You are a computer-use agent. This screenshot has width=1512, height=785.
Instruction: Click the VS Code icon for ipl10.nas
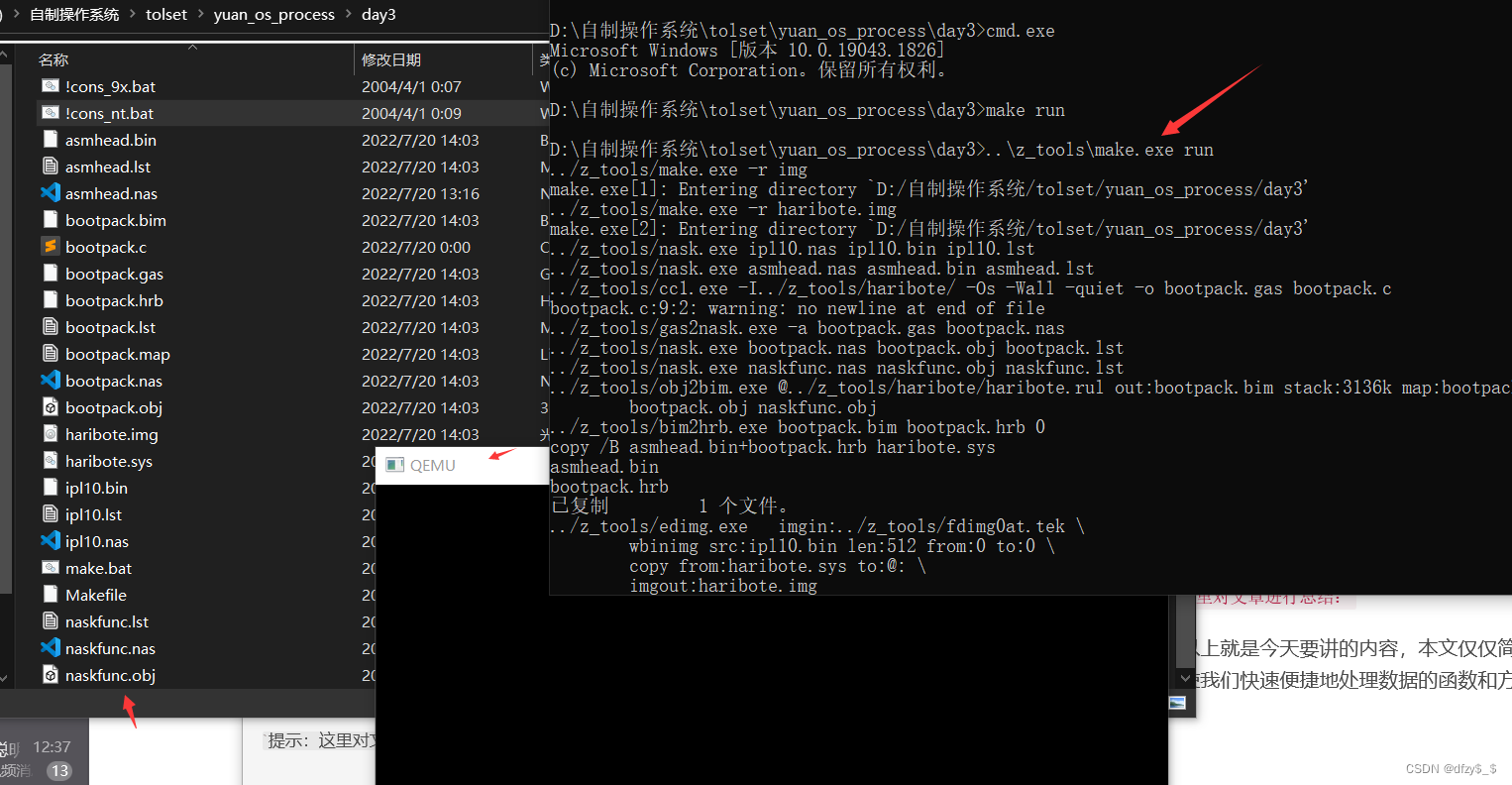(x=51, y=541)
